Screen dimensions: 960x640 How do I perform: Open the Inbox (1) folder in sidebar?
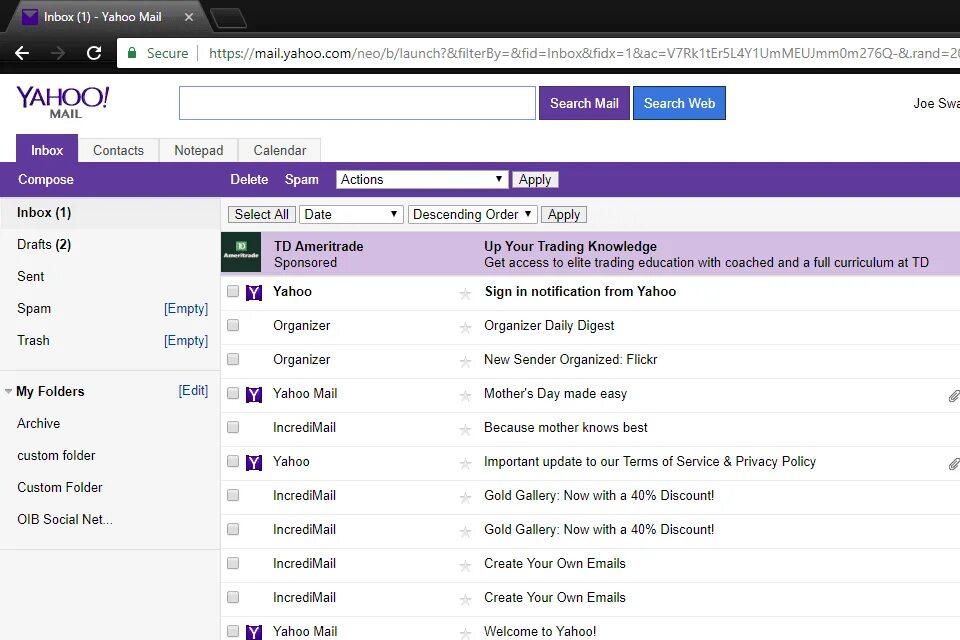coord(44,213)
